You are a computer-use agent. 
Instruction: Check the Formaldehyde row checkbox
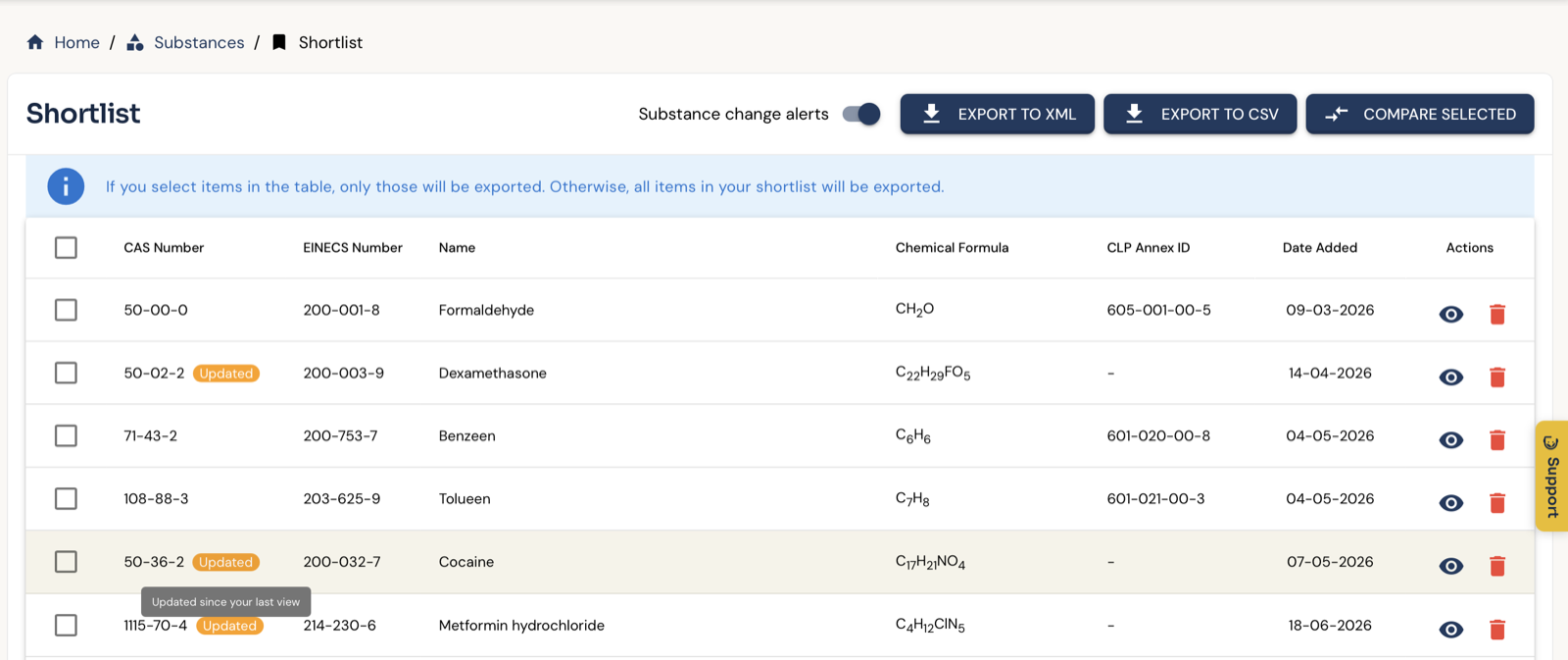[x=66, y=310]
